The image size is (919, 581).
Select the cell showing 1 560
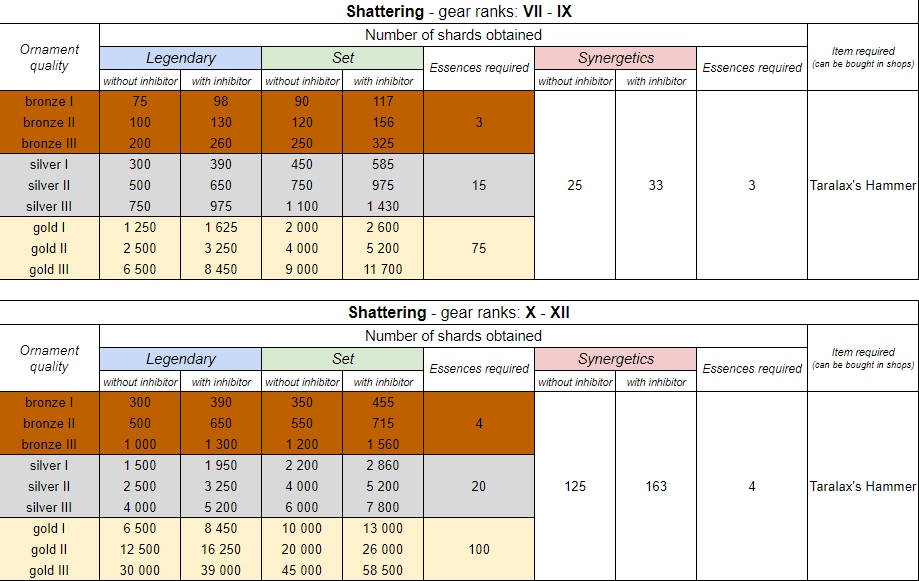click(x=383, y=444)
